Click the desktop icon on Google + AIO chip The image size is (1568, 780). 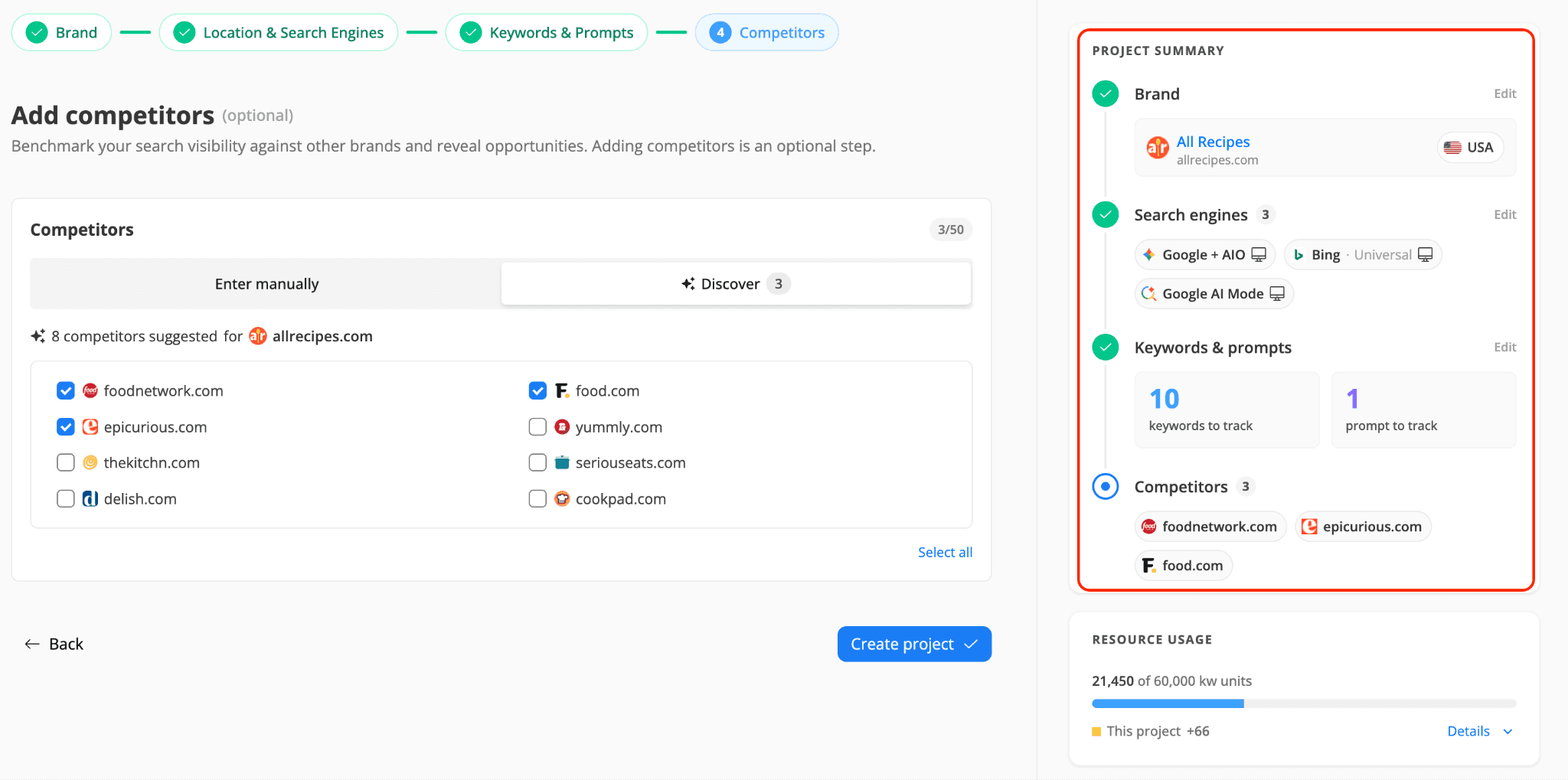(1259, 255)
